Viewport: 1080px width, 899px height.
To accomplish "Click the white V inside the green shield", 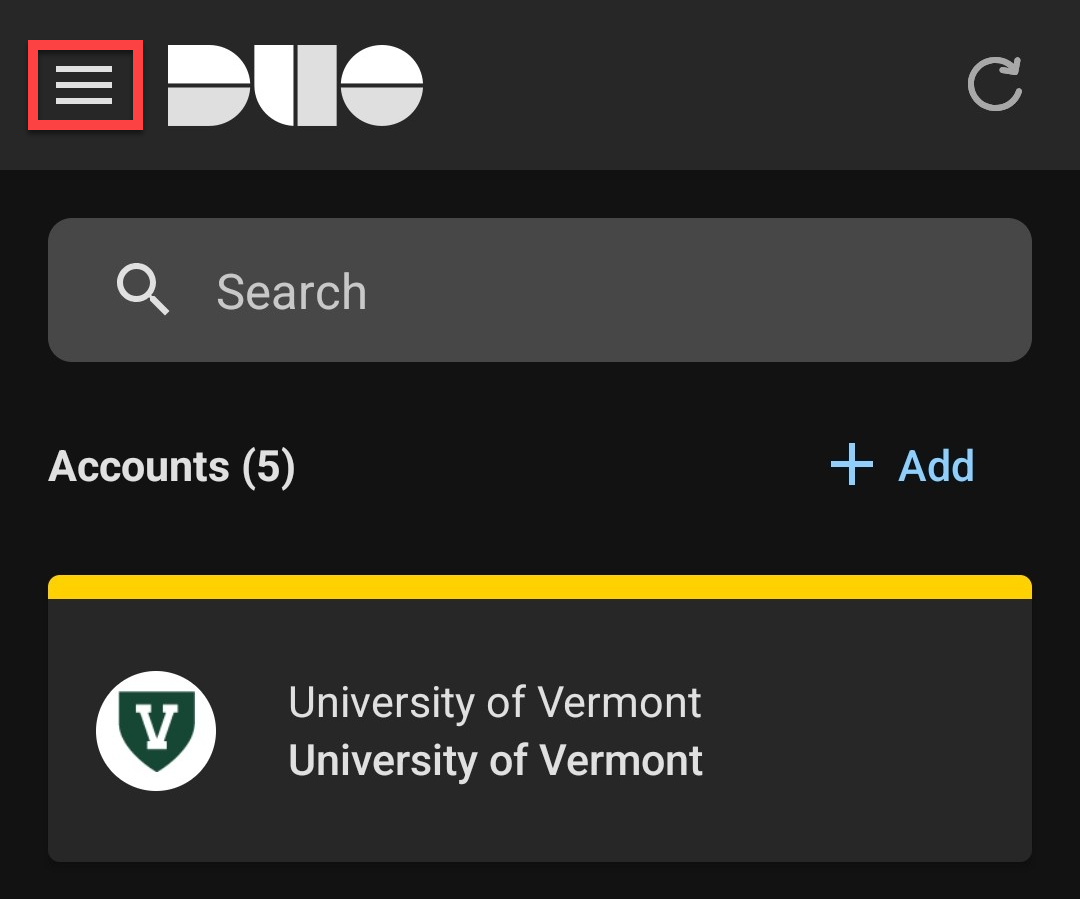I will [157, 726].
